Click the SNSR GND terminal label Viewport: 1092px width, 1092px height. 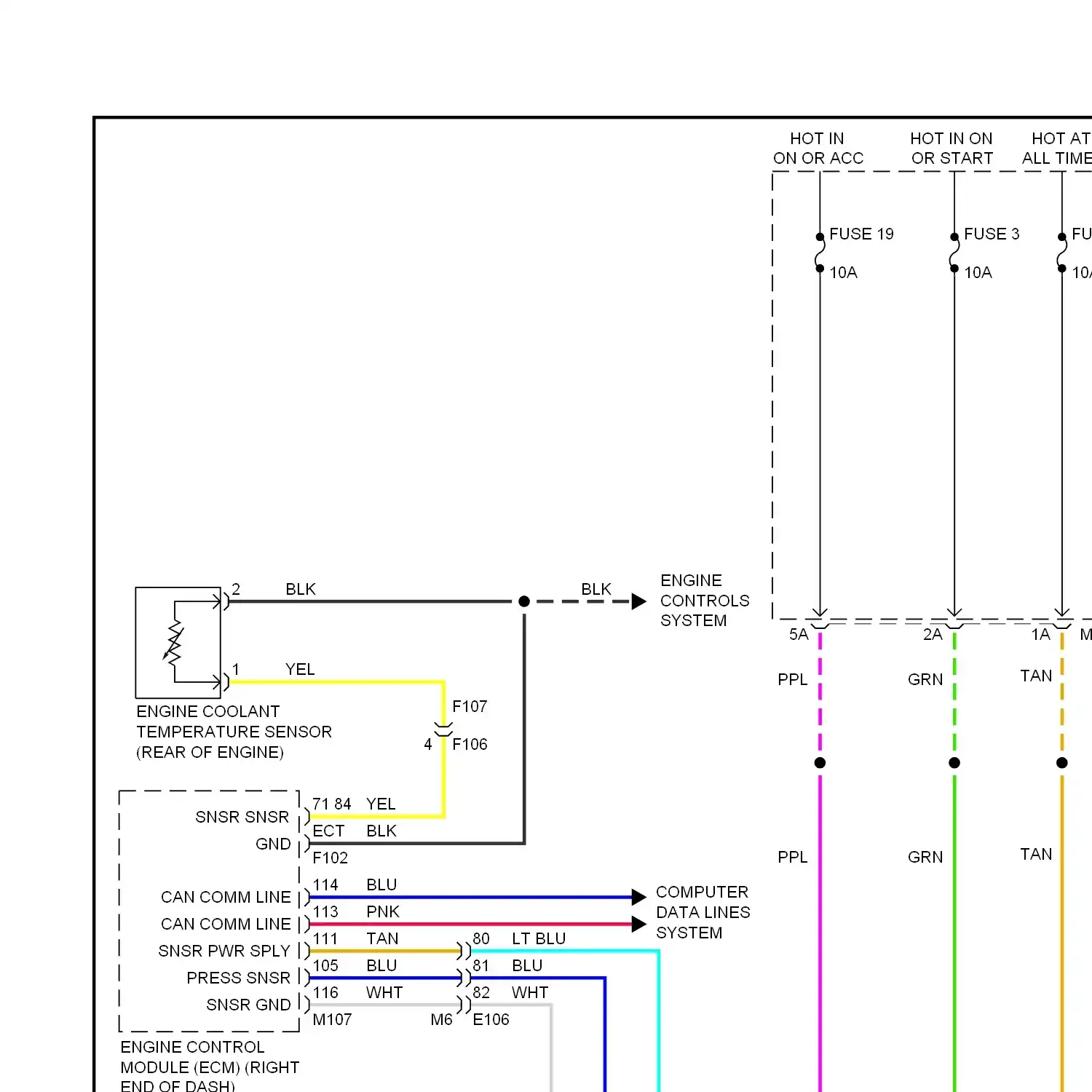pos(248,1005)
